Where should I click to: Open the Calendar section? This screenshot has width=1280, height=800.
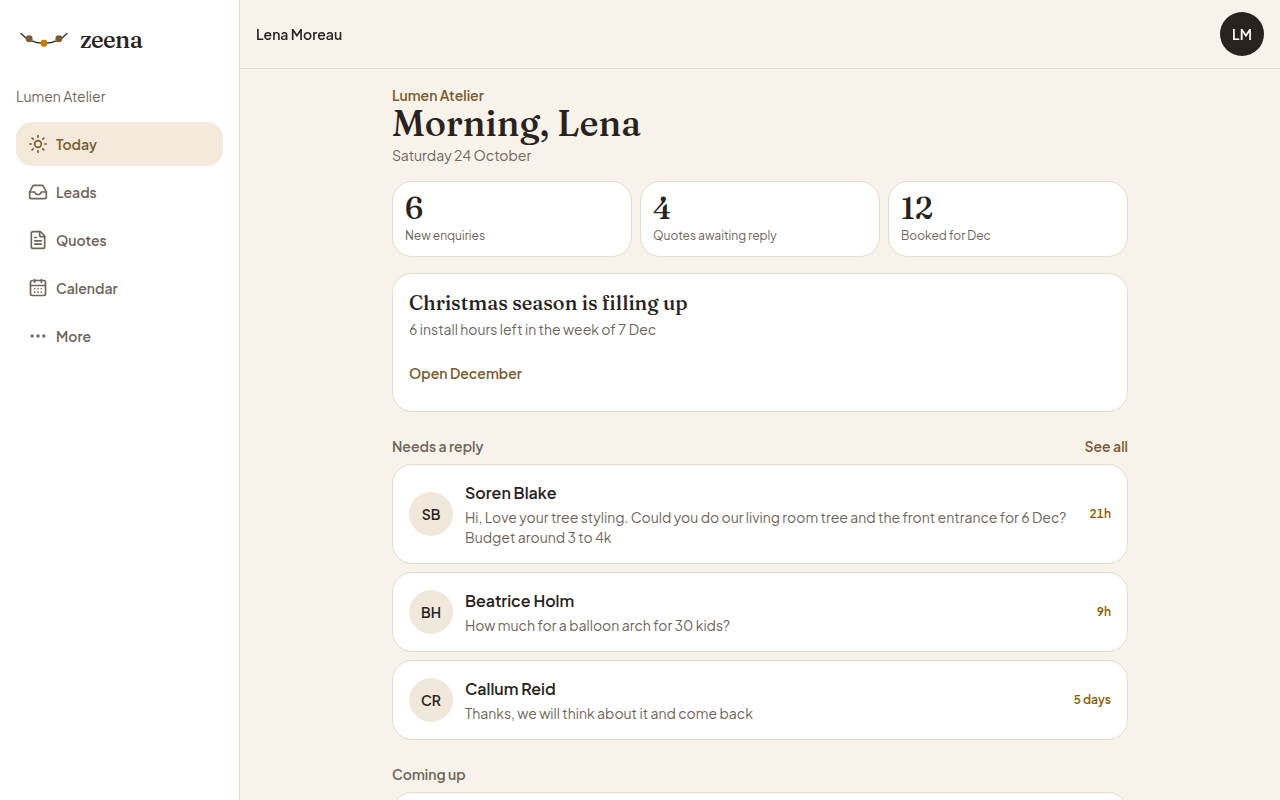[x=119, y=288]
